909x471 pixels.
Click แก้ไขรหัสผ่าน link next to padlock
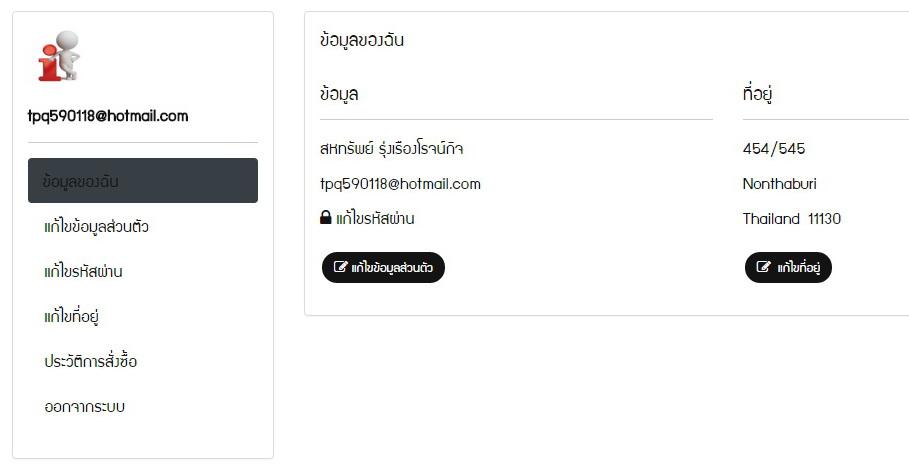point(375,218)
